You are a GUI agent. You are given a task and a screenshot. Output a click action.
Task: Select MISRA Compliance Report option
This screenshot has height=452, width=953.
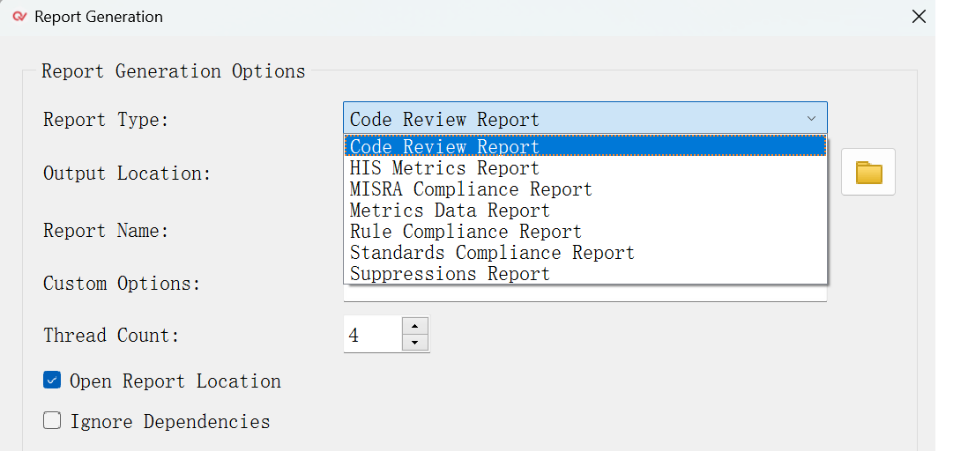[x=470, y=189]
